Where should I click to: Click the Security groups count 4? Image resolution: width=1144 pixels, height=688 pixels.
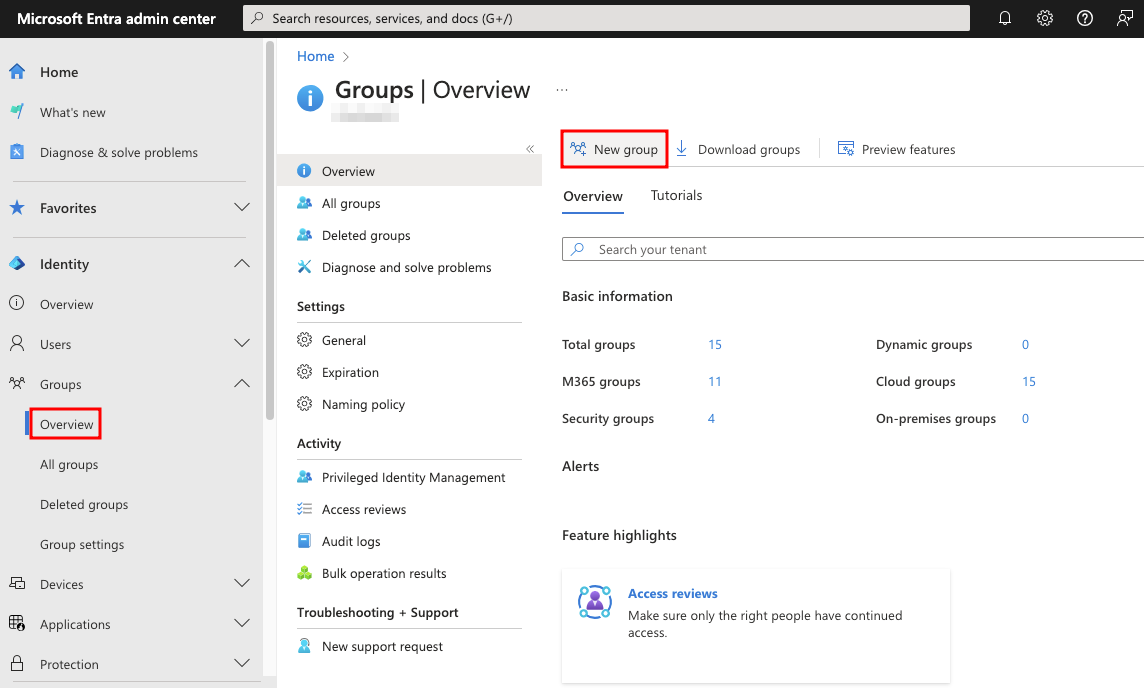tap(711, 419)
